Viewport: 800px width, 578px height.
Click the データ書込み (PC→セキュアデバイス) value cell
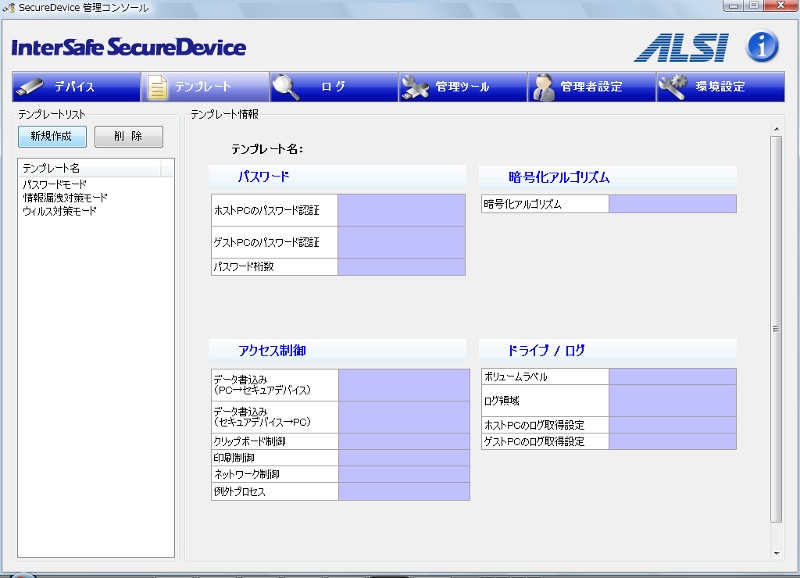click(x=404, y=385)
